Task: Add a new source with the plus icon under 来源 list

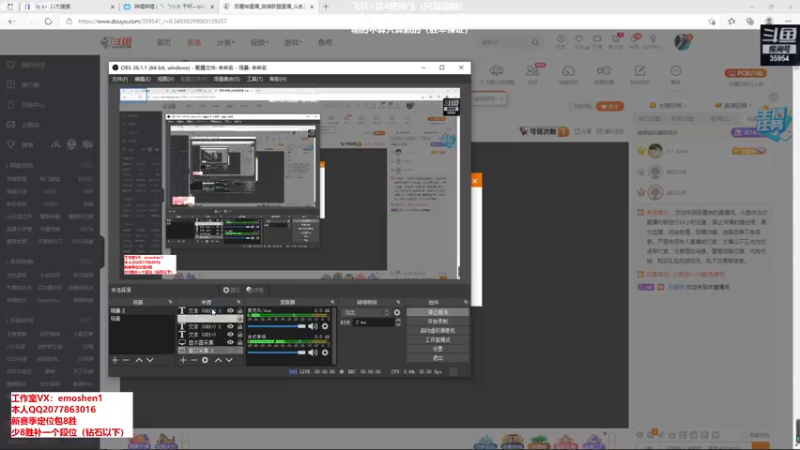Action: (x=183, y=360)
